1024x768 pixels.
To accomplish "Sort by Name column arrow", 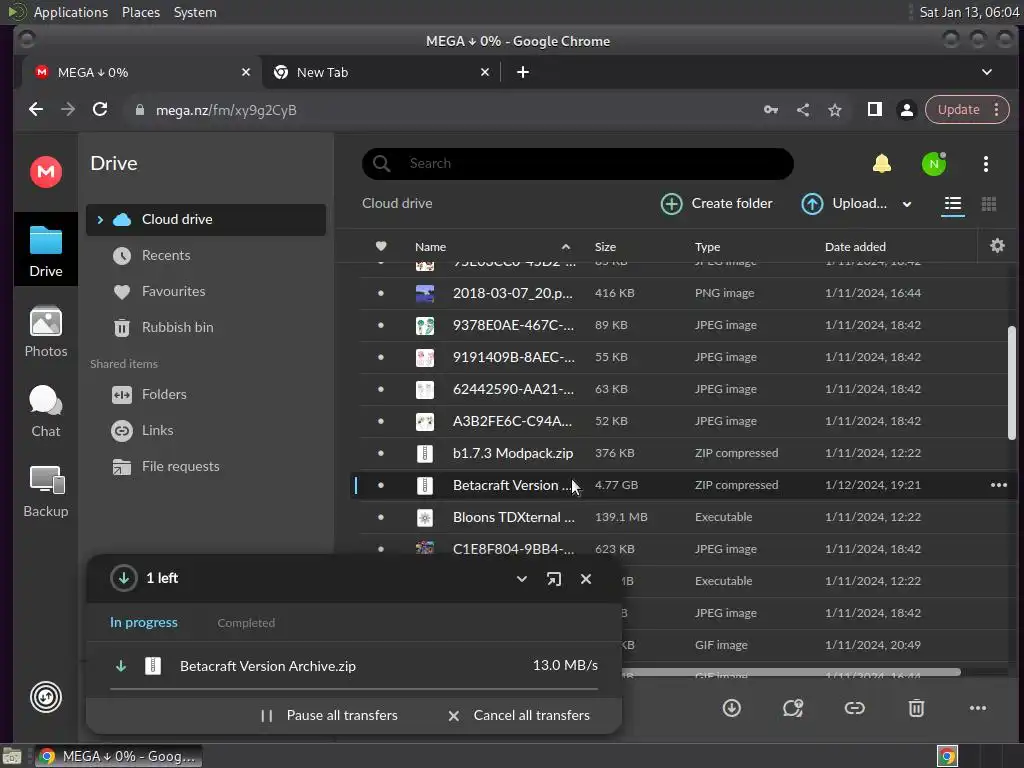I will 566,247.
